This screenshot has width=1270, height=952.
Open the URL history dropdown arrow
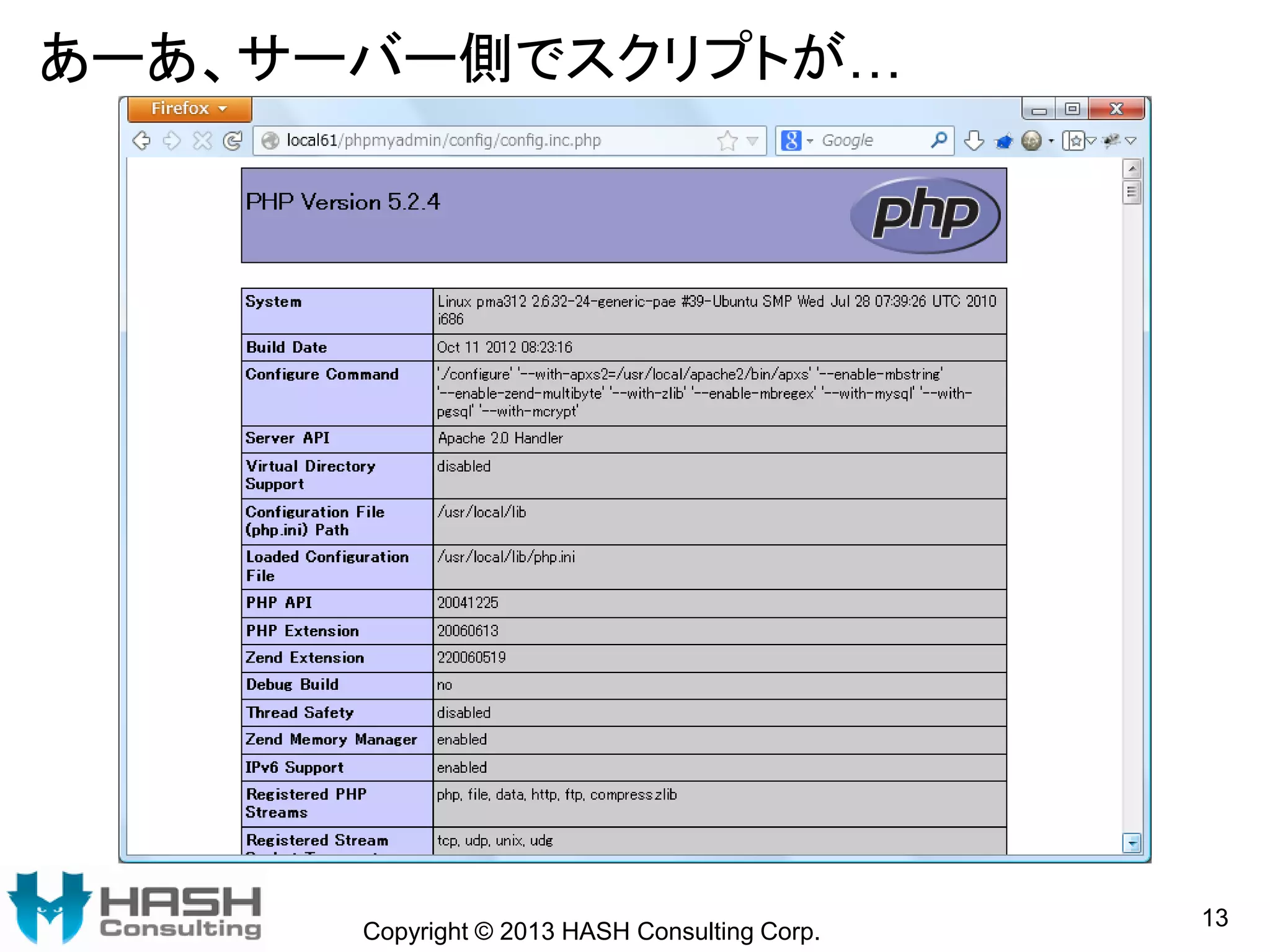click(752, 141)
